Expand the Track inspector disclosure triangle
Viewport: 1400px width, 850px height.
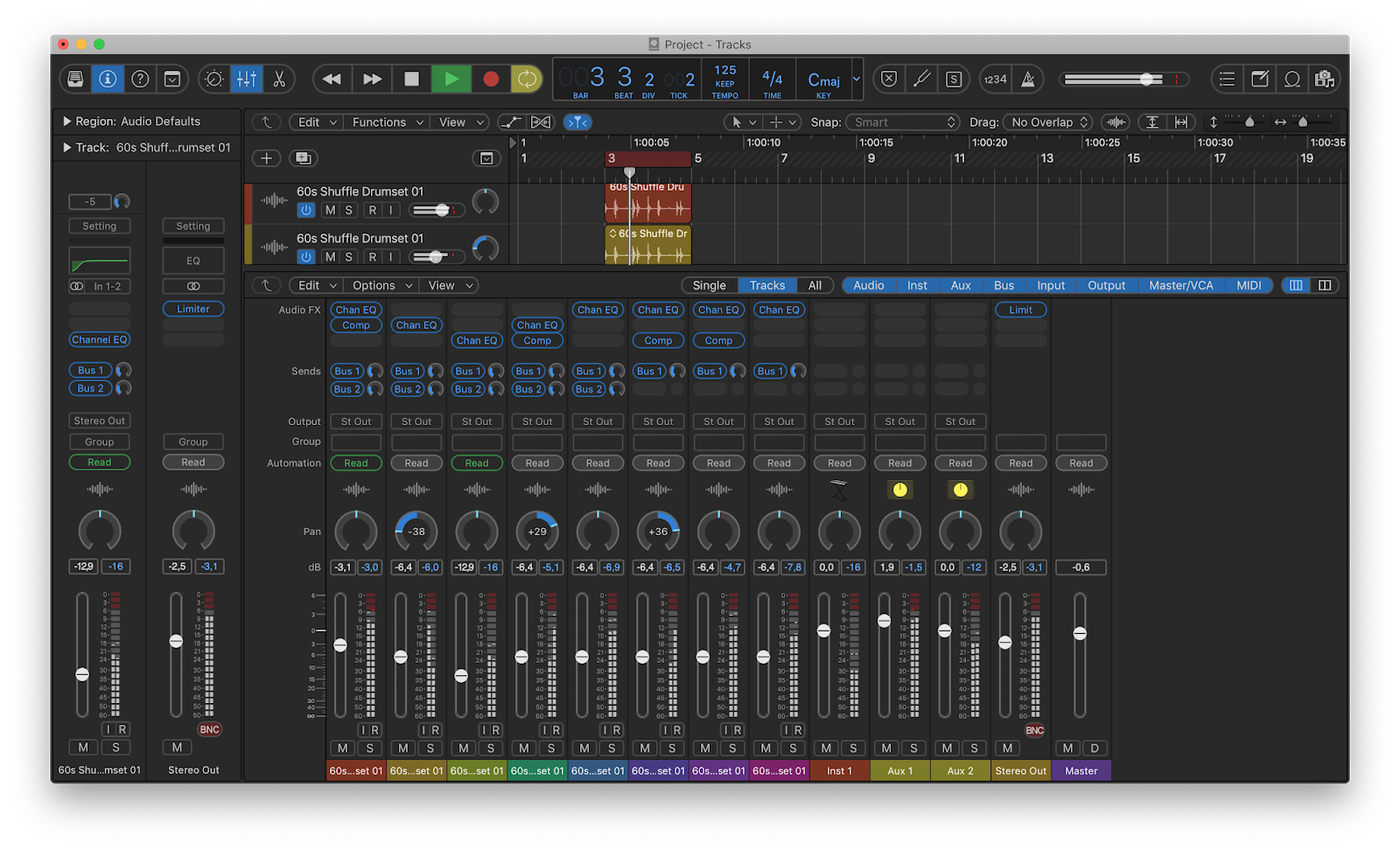[67, 147]
